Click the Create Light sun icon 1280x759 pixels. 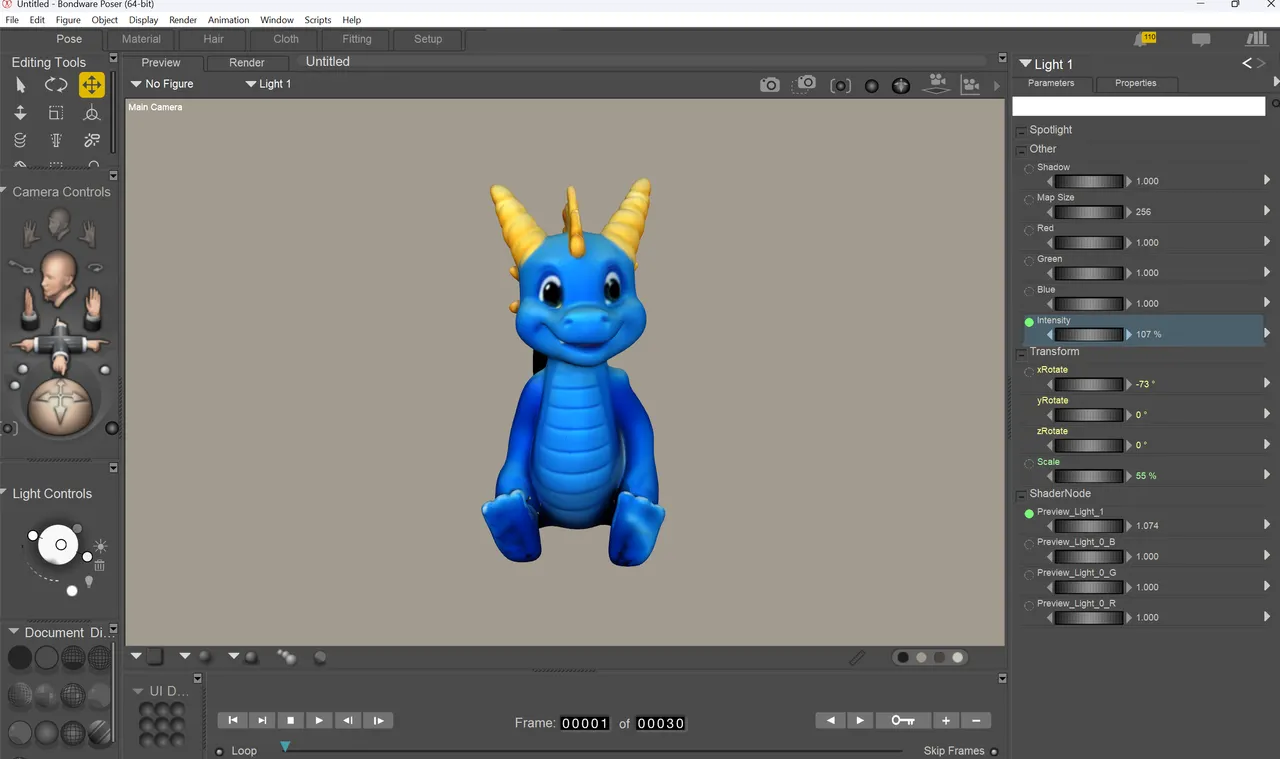(100, 547)
